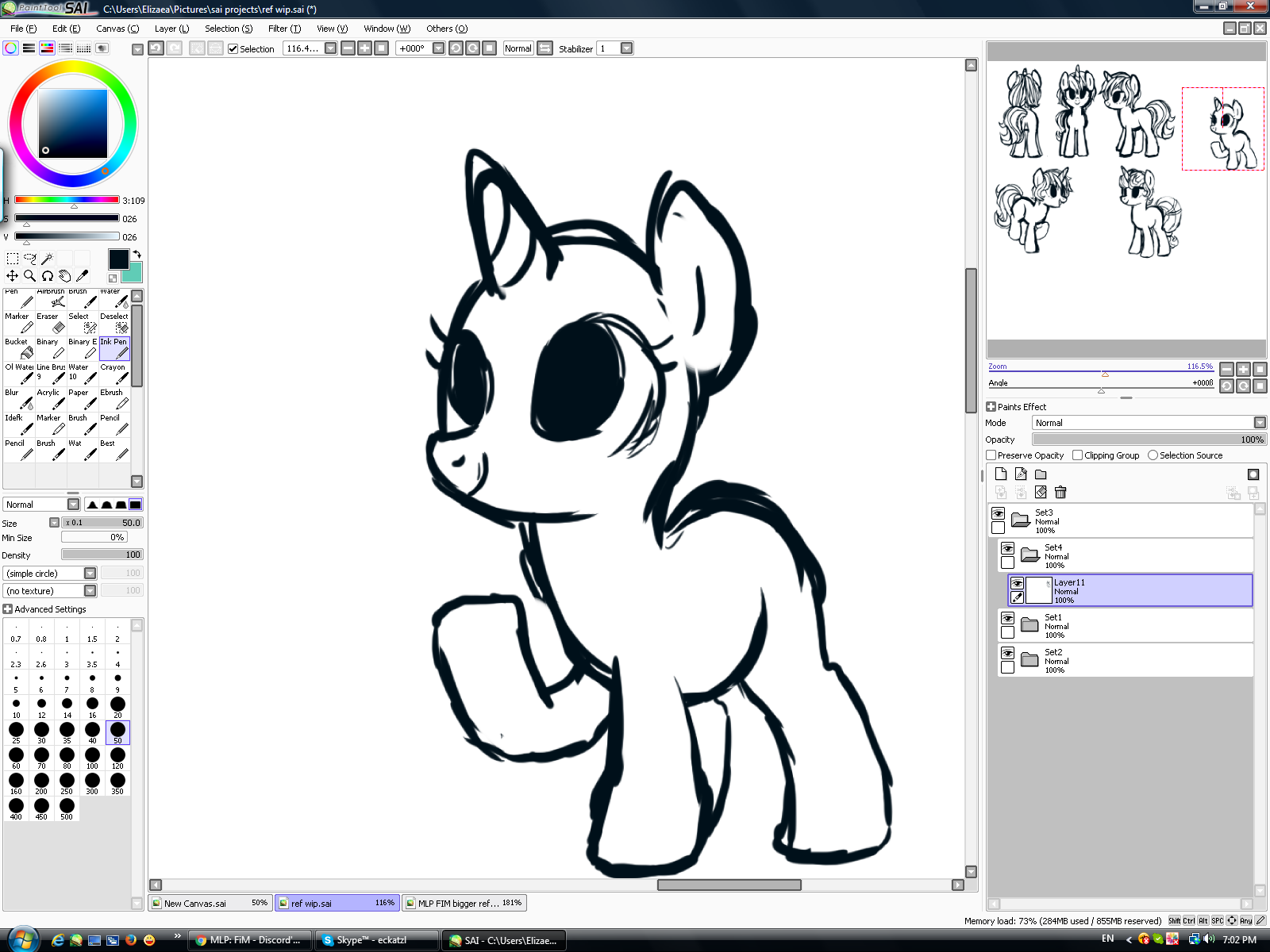Select the rotate view tool
The width and height of the screenshot is (1270, 952).
47,275
